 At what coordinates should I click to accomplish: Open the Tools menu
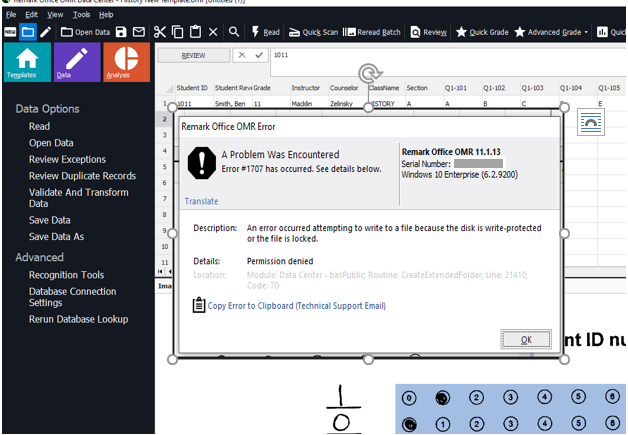point(81,15)
